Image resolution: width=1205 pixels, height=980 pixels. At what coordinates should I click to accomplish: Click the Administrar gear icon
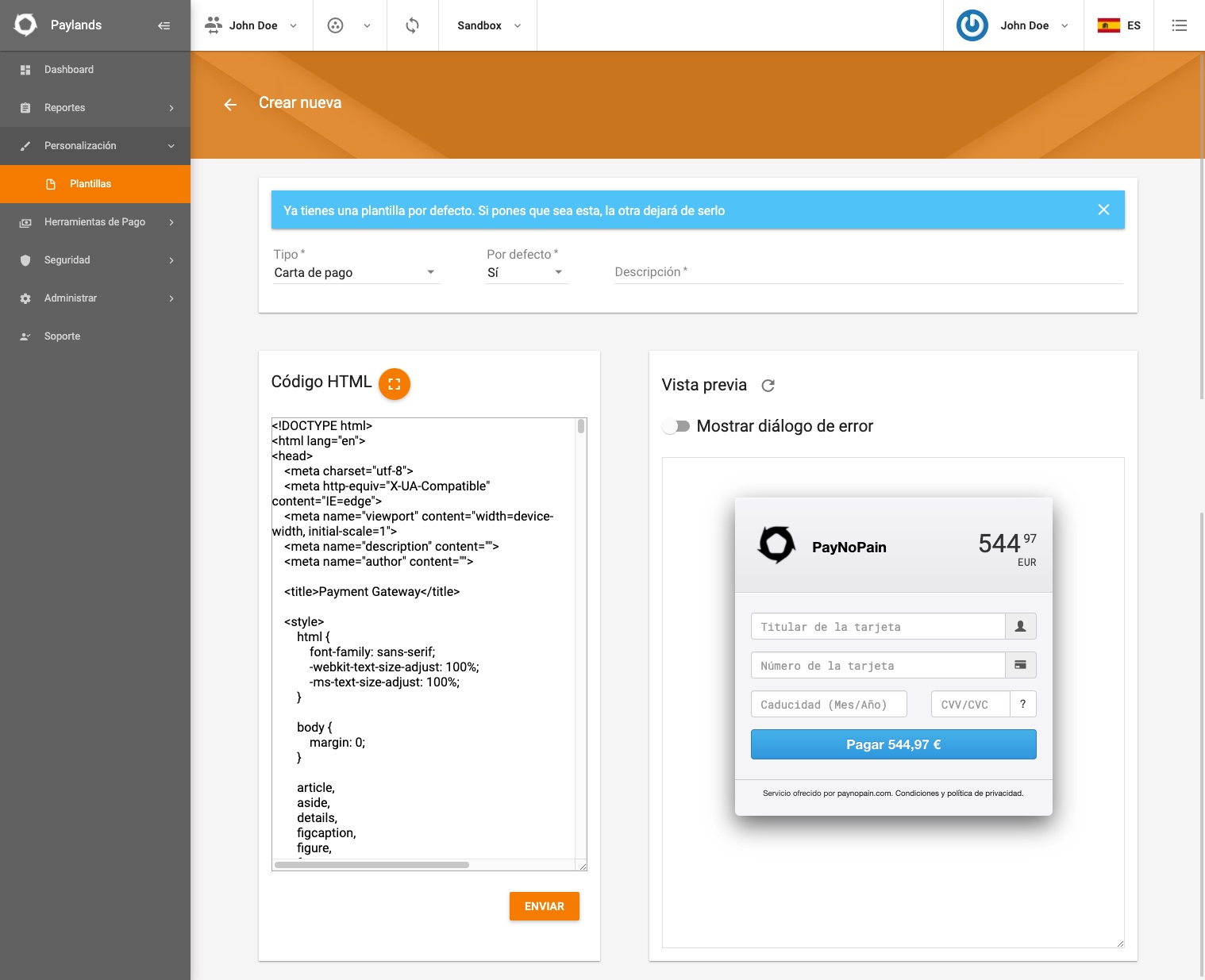click(25, 298)
